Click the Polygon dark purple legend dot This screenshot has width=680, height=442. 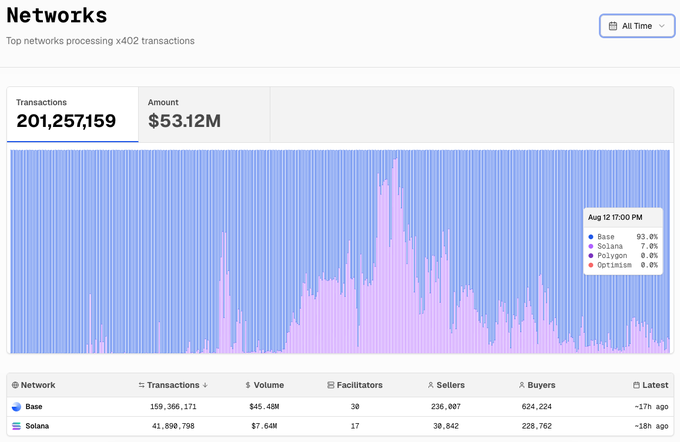(591, 255)
